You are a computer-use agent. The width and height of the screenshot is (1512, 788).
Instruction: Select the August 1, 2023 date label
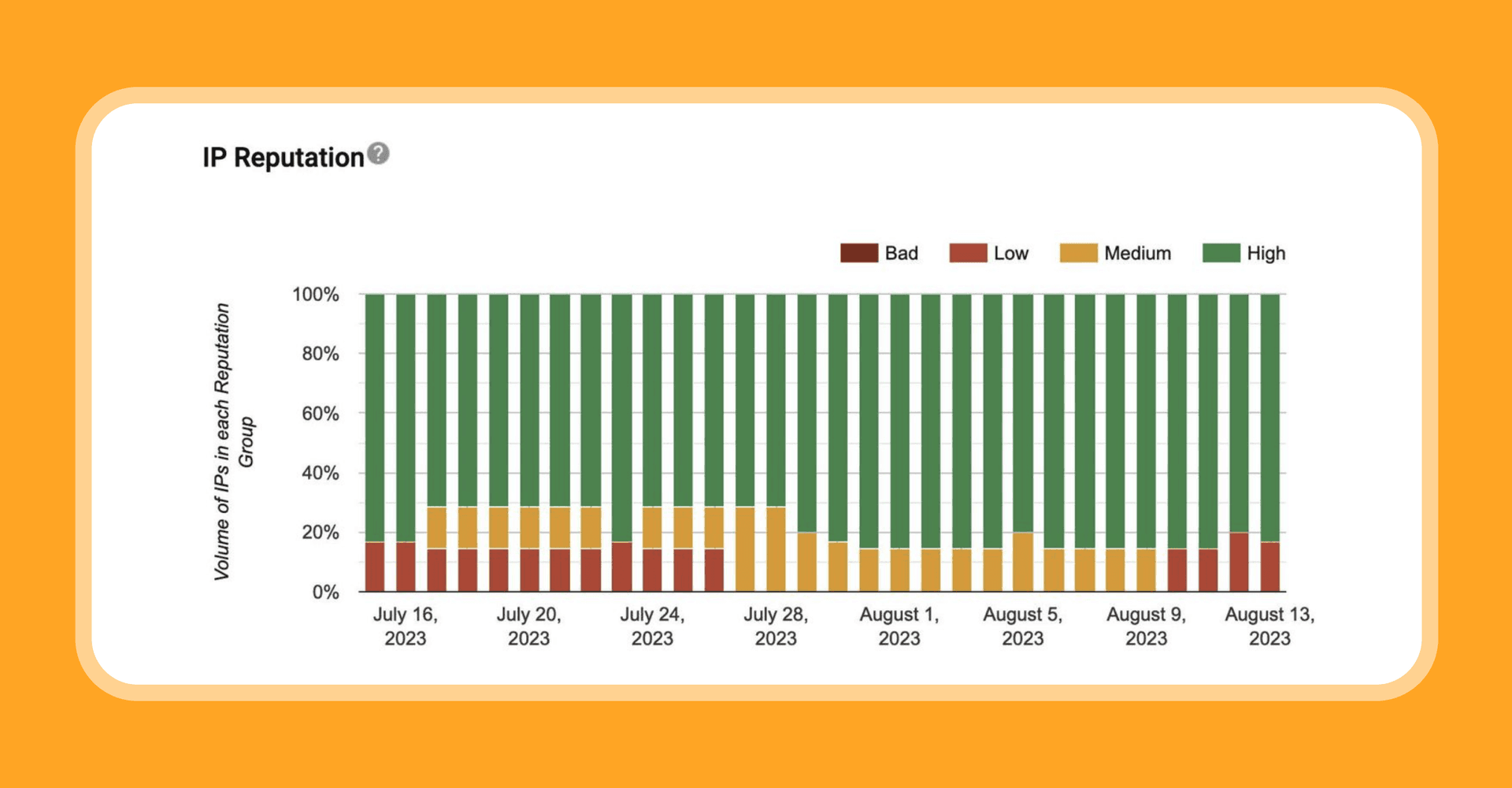(x=899, y=626)
